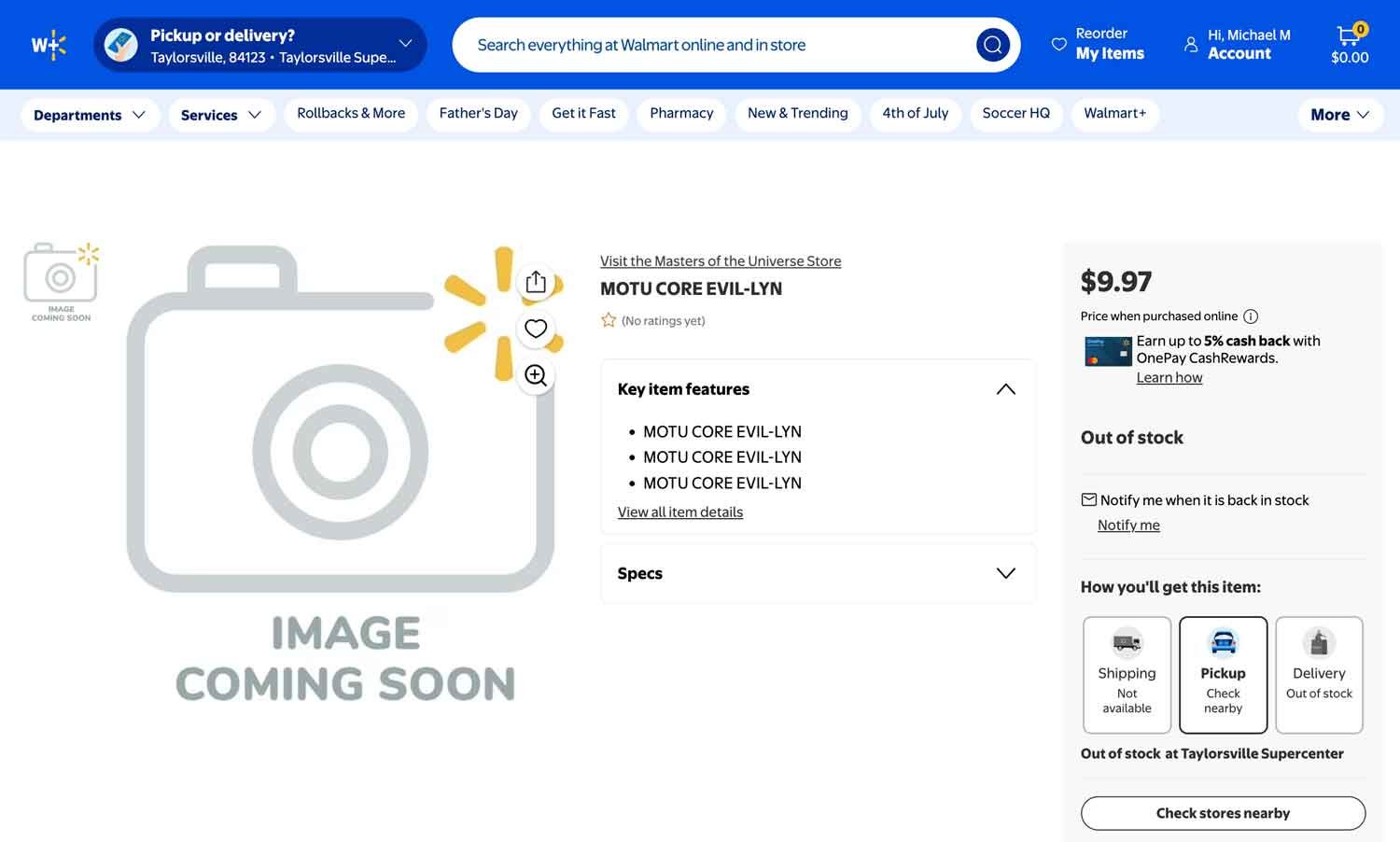Select the image coming soon thumbnail
Screen dimensions: 1400x842
click(x=62, y=283)
